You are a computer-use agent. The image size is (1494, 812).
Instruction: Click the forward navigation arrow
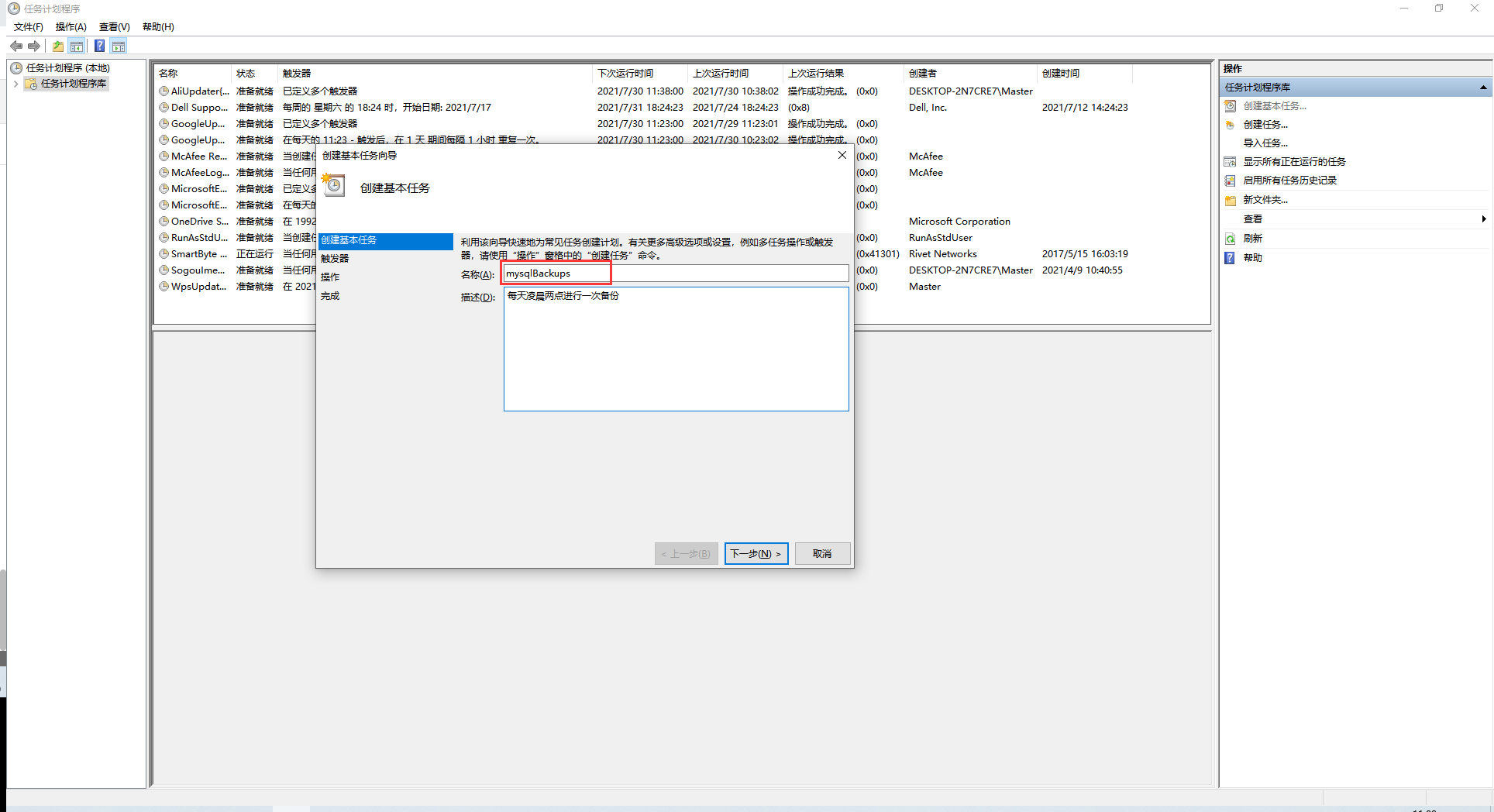point(34,46)
